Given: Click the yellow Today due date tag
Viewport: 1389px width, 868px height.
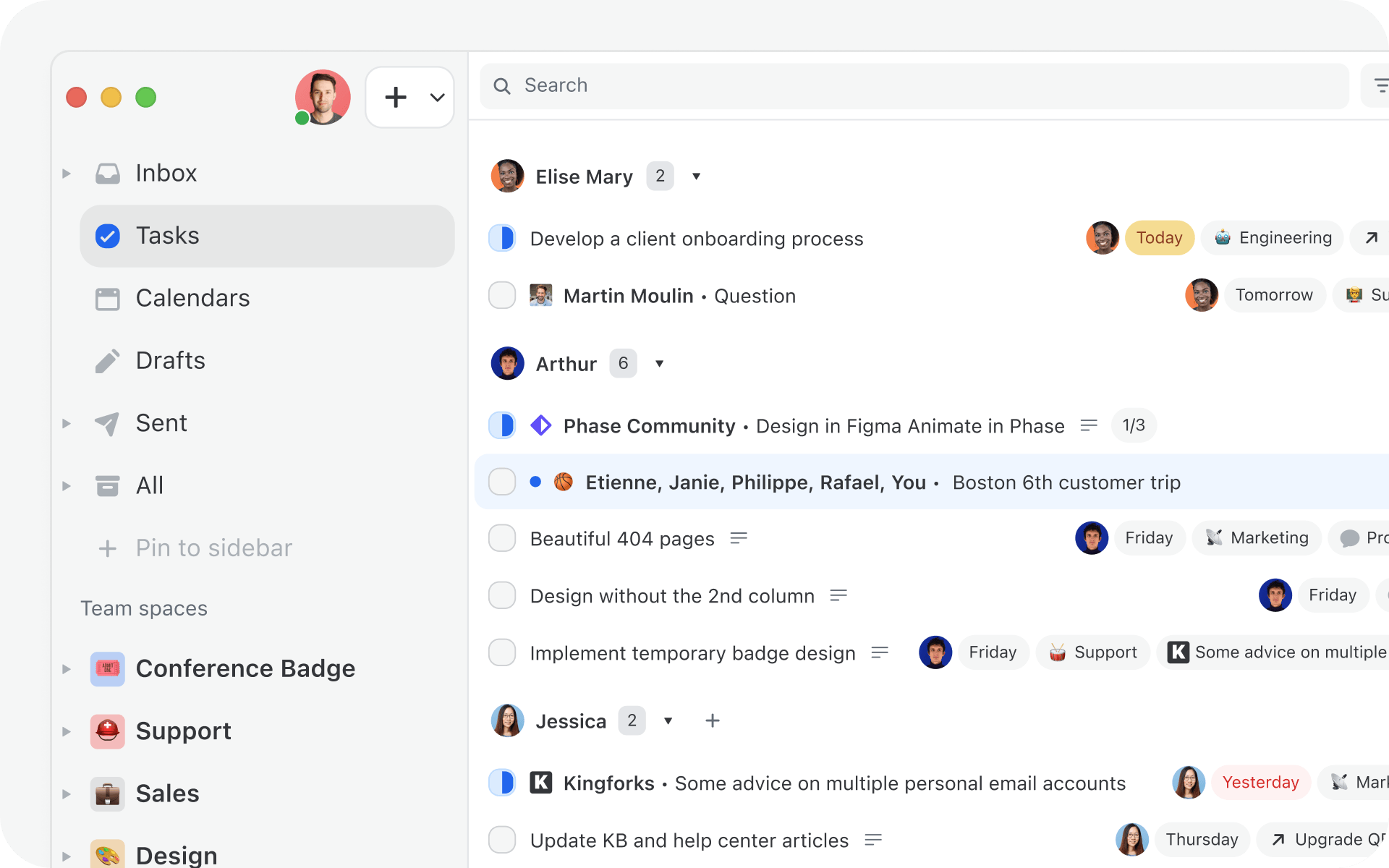Looking at the screenshot, I should coord(1159,238).
